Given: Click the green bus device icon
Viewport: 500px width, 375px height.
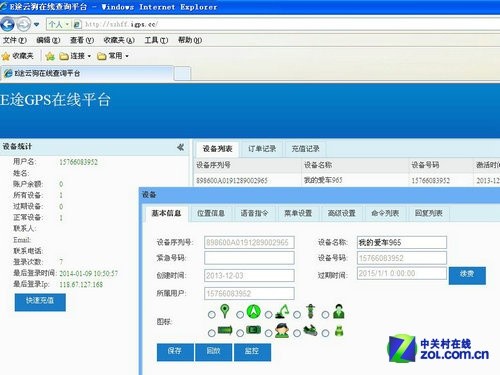Looking at the screenshot, I should coord(225,330).
